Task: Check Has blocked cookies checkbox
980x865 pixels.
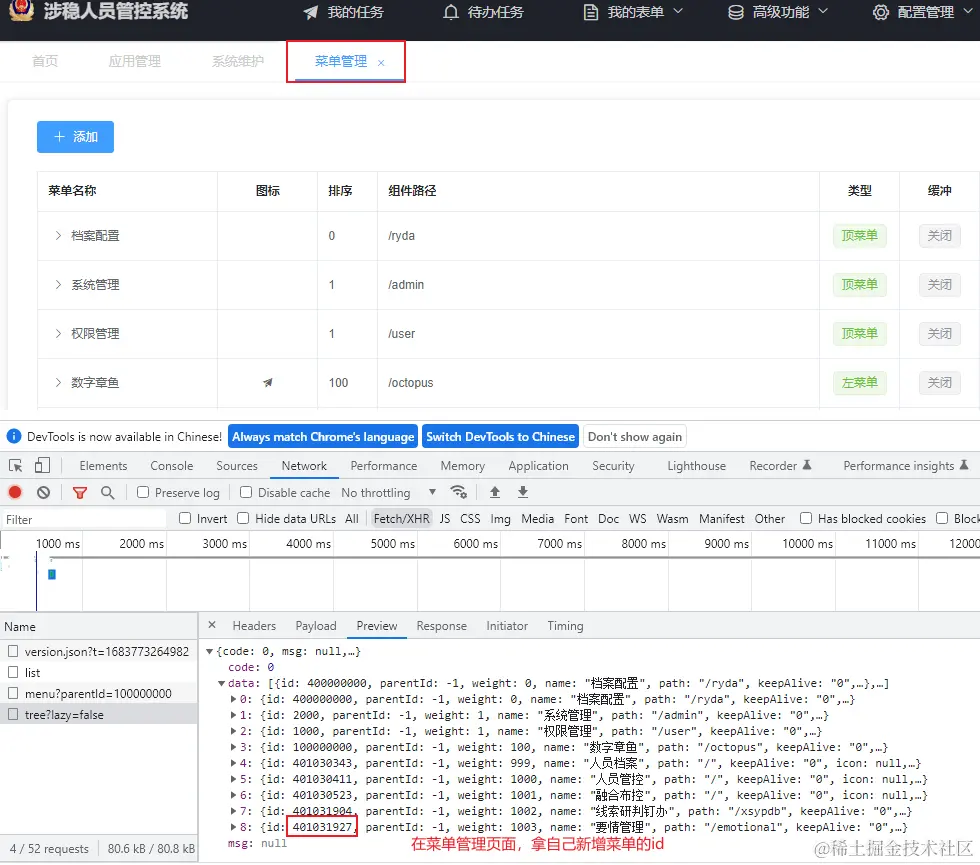Action: [x=806, y=518]
